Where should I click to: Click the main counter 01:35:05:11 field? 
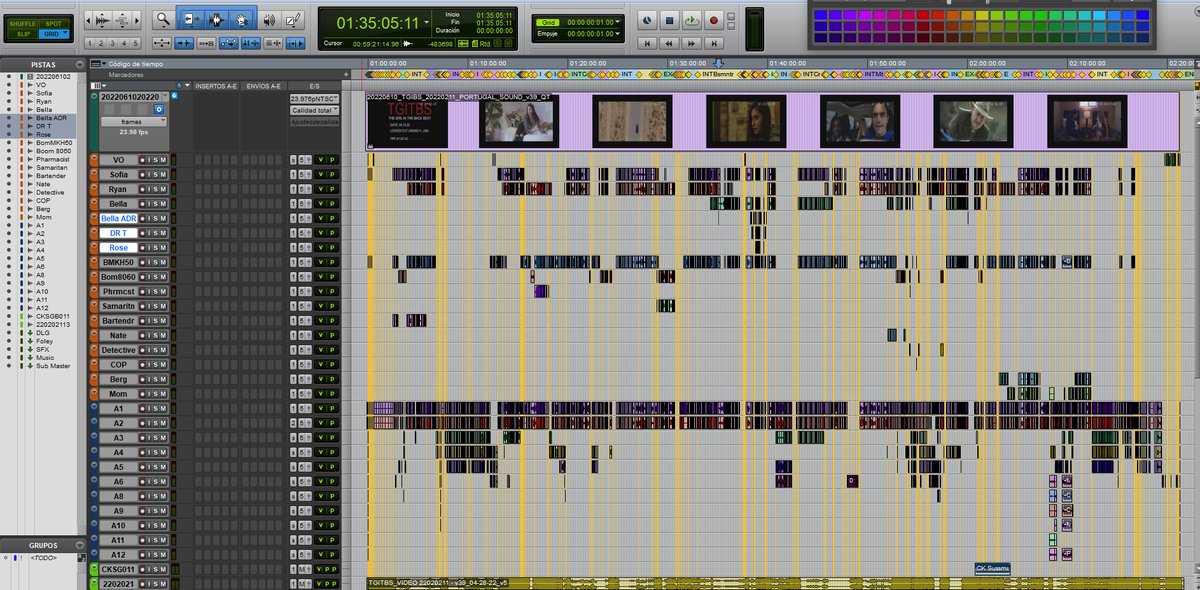[378, 23]
